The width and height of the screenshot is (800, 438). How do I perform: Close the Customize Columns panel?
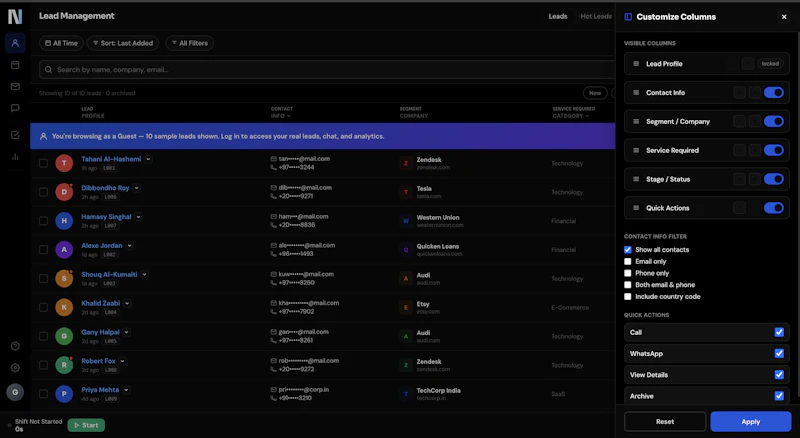[784, 17]
